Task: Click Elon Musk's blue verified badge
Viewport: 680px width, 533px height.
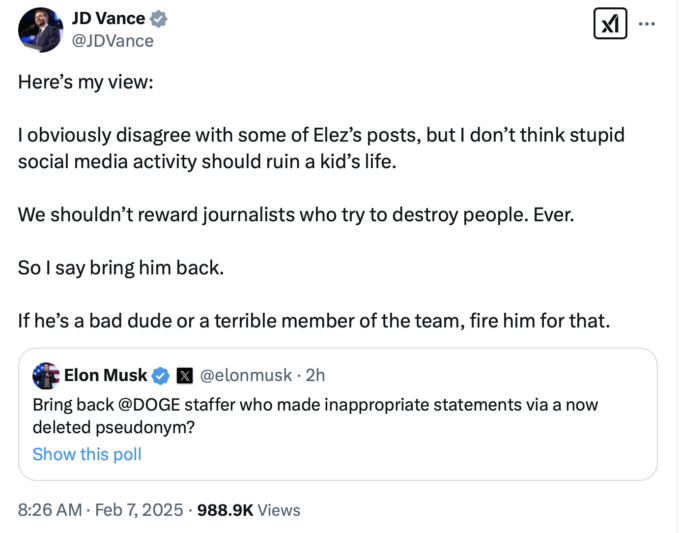Action: click(x=160, y=376)
